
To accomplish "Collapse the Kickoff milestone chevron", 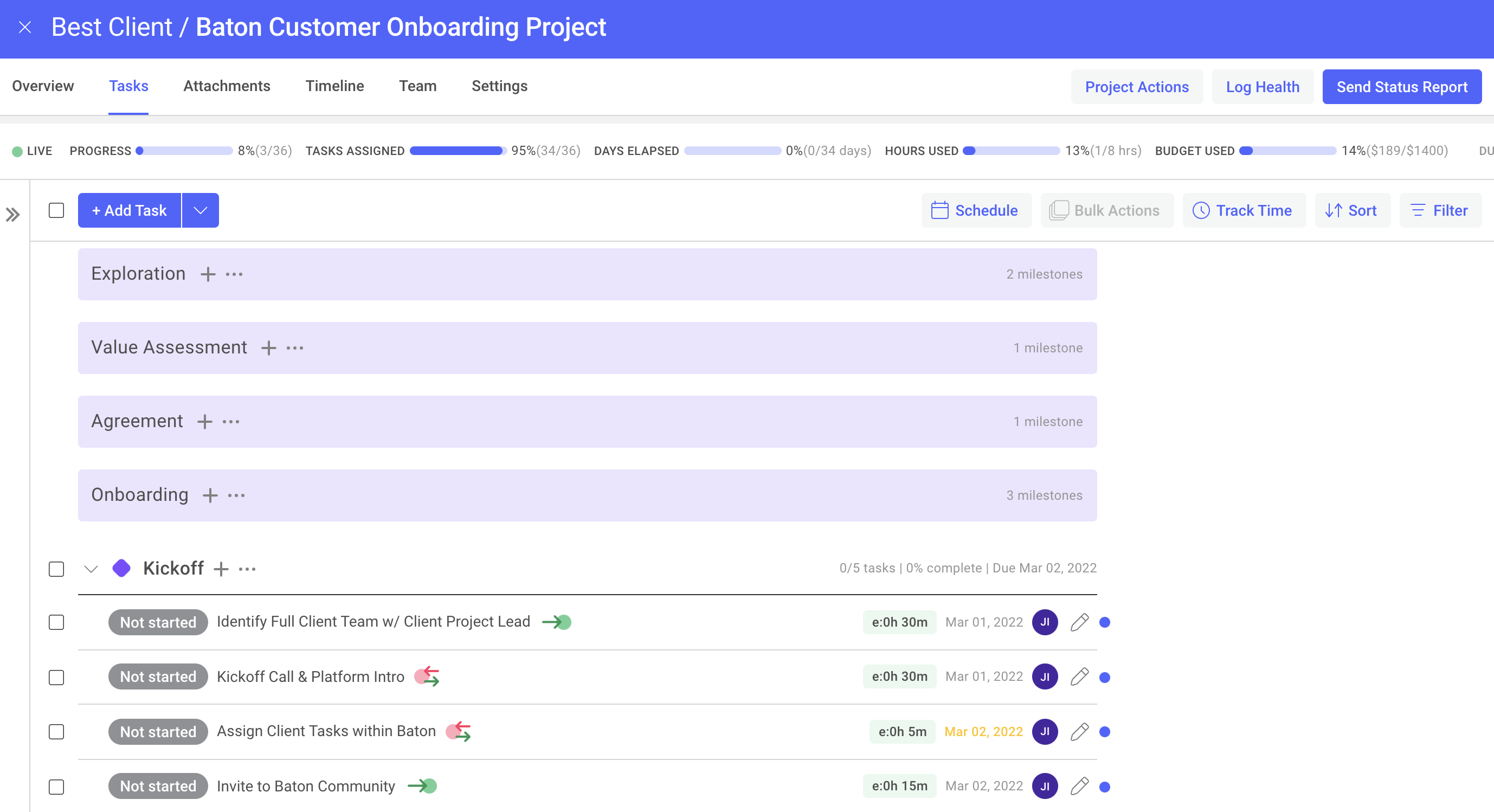I will [91, 569].
